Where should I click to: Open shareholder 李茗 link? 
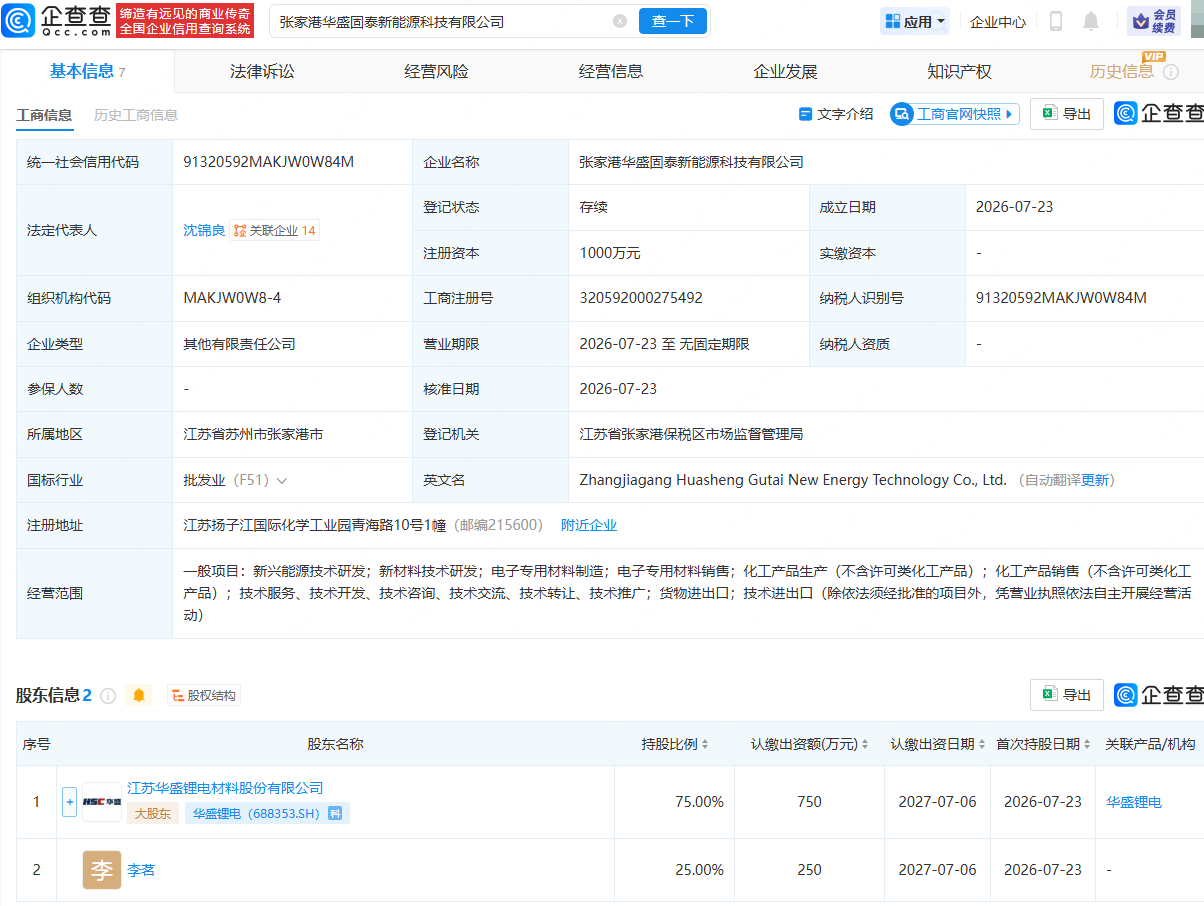point(141,870)
